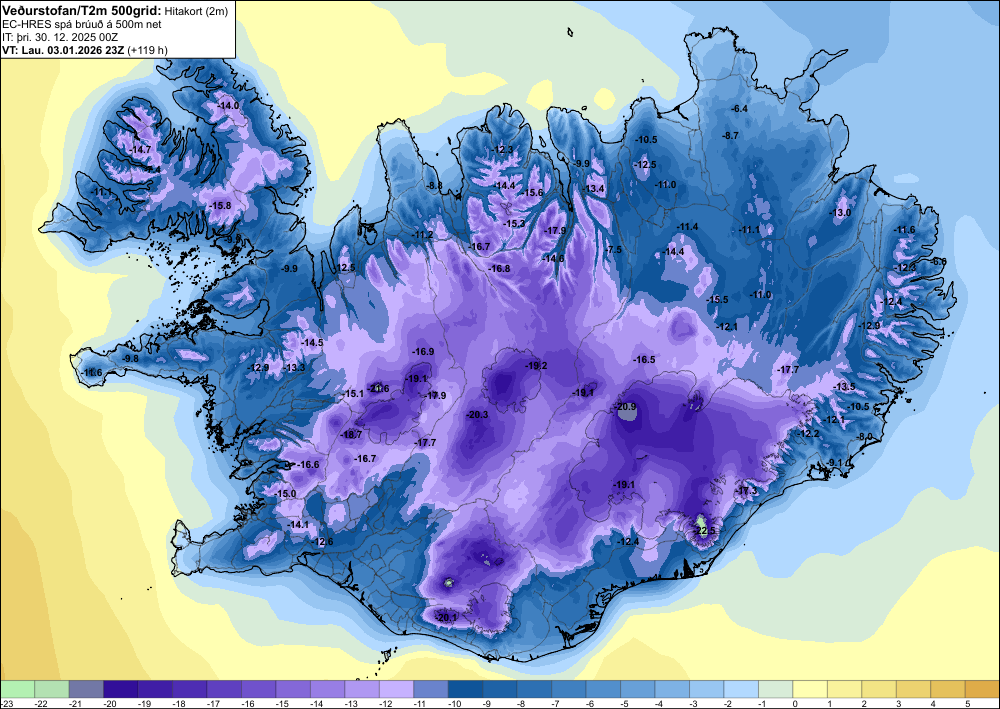Click the -15.6 temperature value

coord(533,193)
